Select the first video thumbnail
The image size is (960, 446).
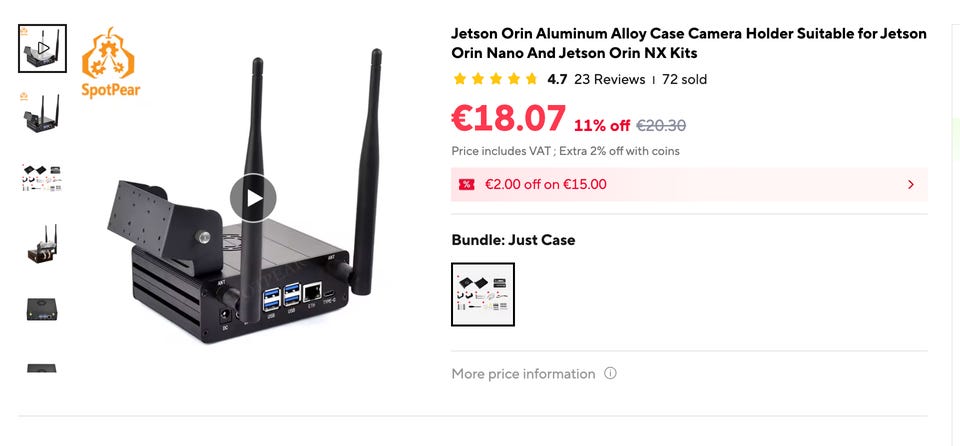[43, 48]
